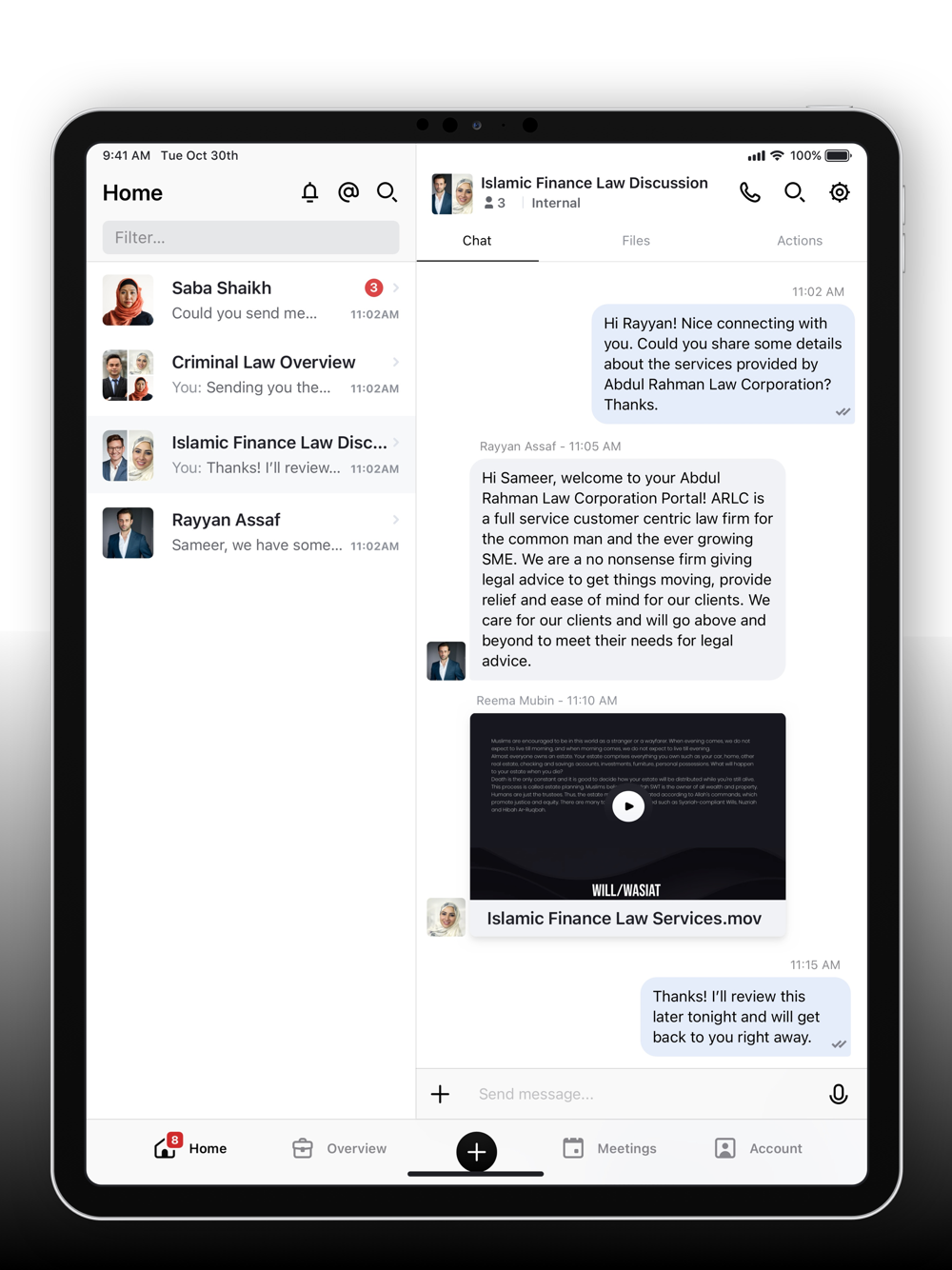Open the Overview tab in the bottom bar
The image size is (952, 1270).
coord(339,1148)
